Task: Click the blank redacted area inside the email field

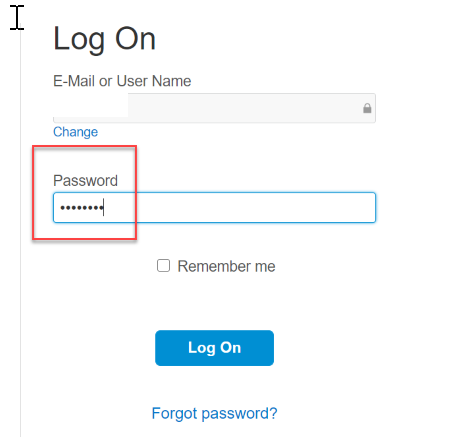Action: [x=91, y=105]
